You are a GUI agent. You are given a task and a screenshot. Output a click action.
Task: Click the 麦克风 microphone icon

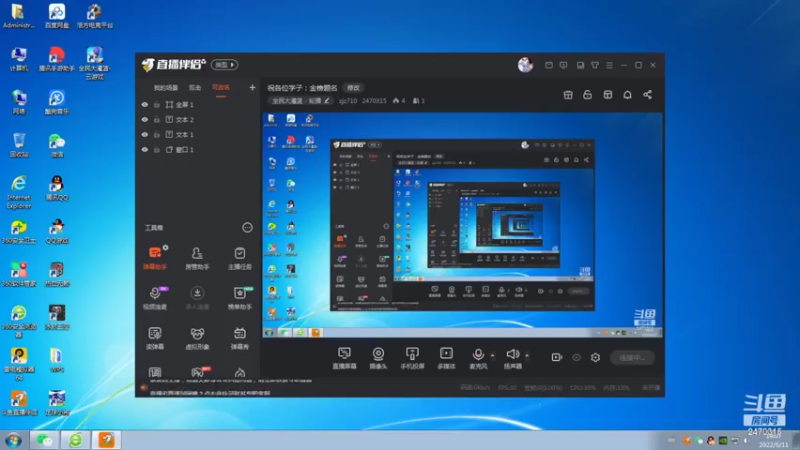pos(478,354)
